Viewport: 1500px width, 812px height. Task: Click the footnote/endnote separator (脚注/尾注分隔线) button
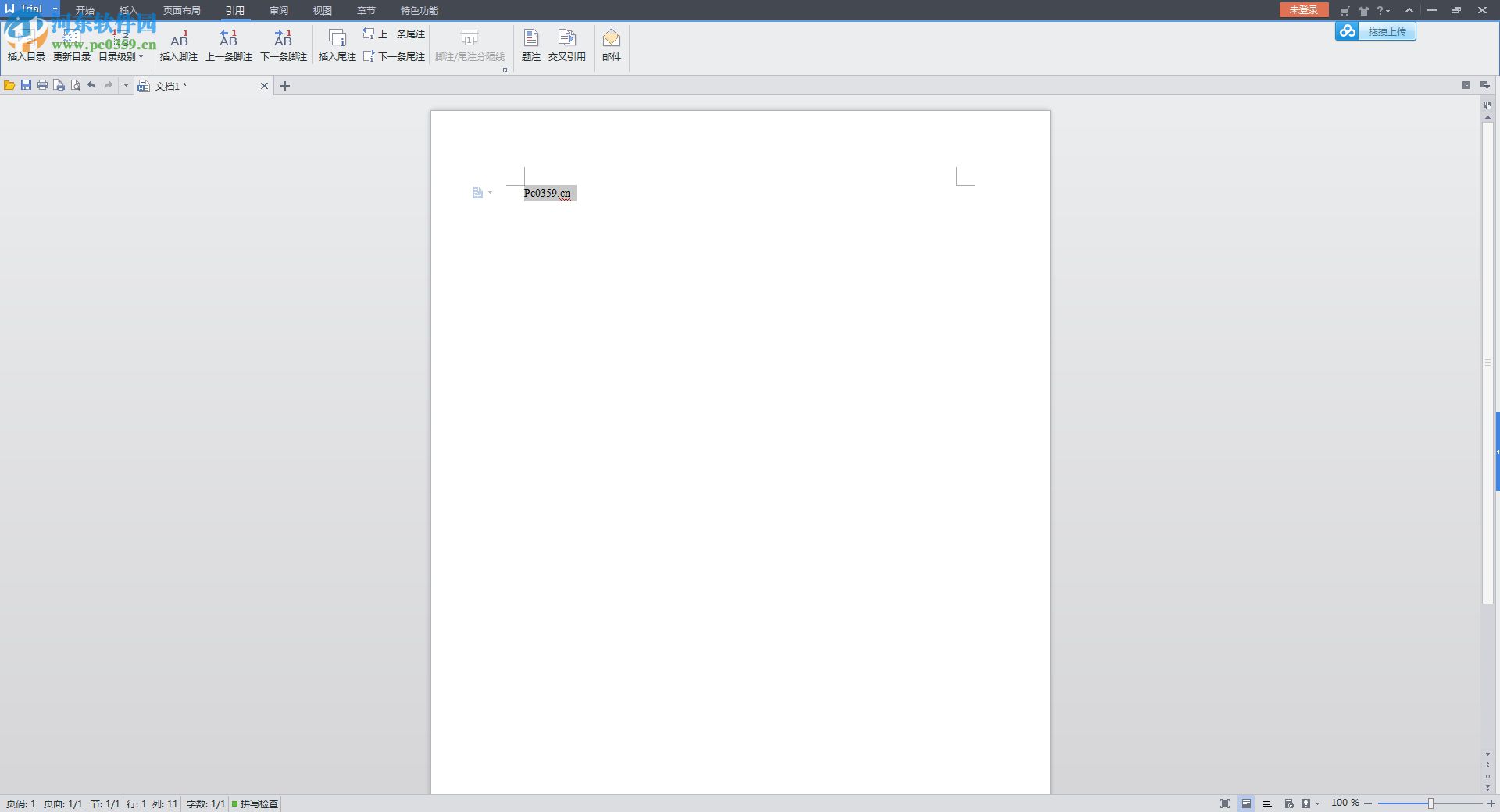[470, 45]
